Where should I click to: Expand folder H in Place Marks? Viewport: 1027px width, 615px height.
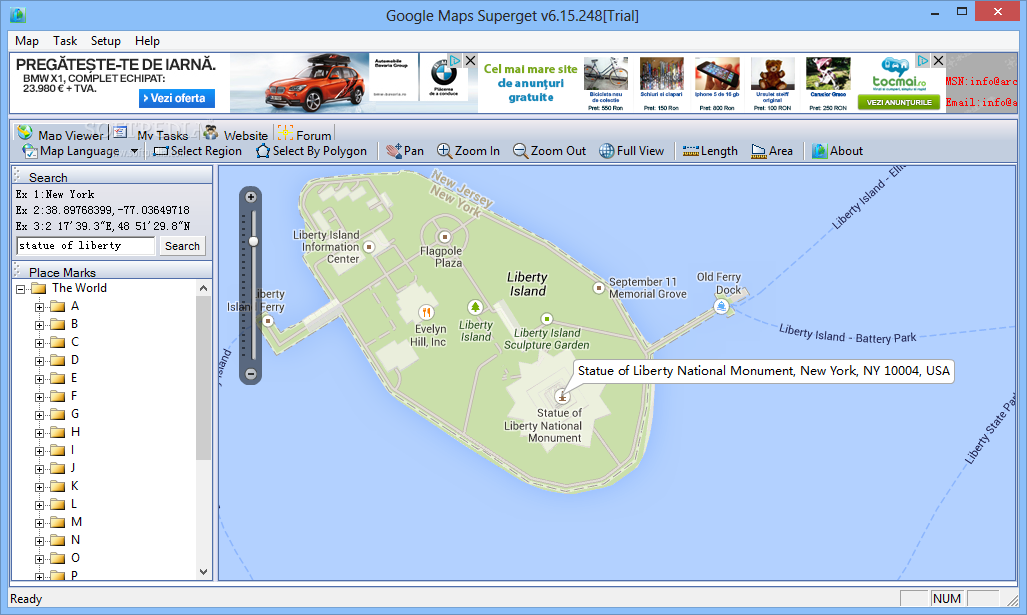[39, 433]
